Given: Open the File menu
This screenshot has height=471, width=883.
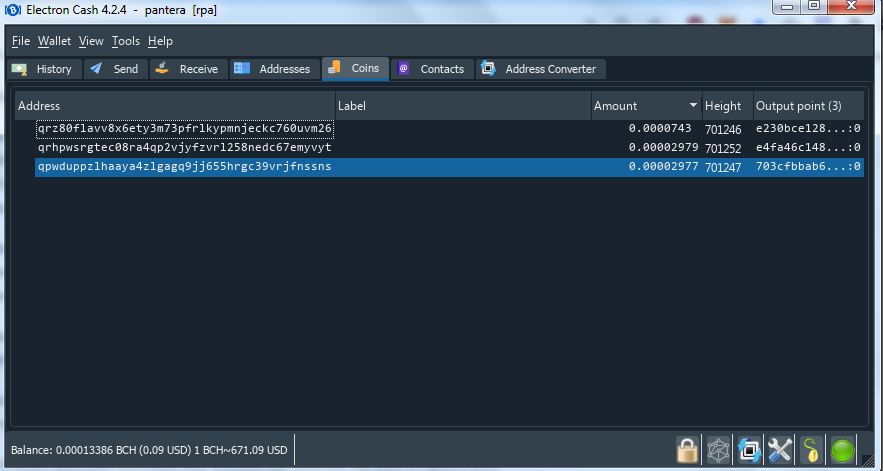Looking at the screenshot, I should [21, 41].
